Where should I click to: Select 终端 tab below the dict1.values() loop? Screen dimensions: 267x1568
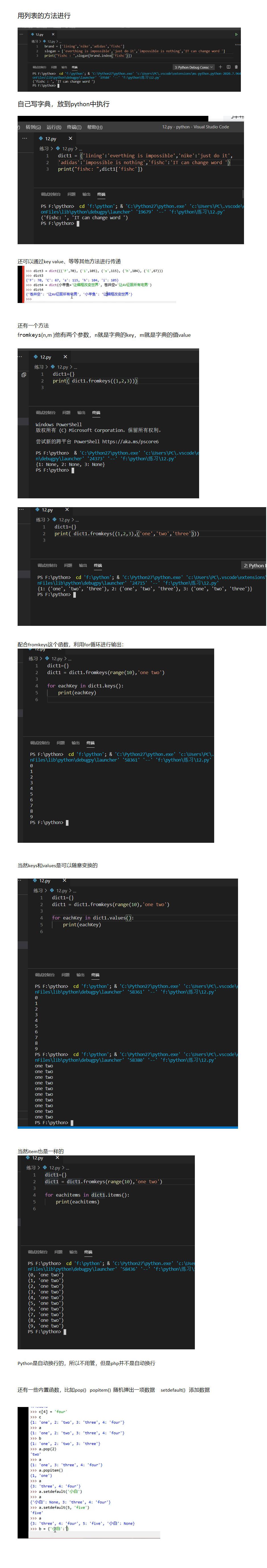point(95,975)
